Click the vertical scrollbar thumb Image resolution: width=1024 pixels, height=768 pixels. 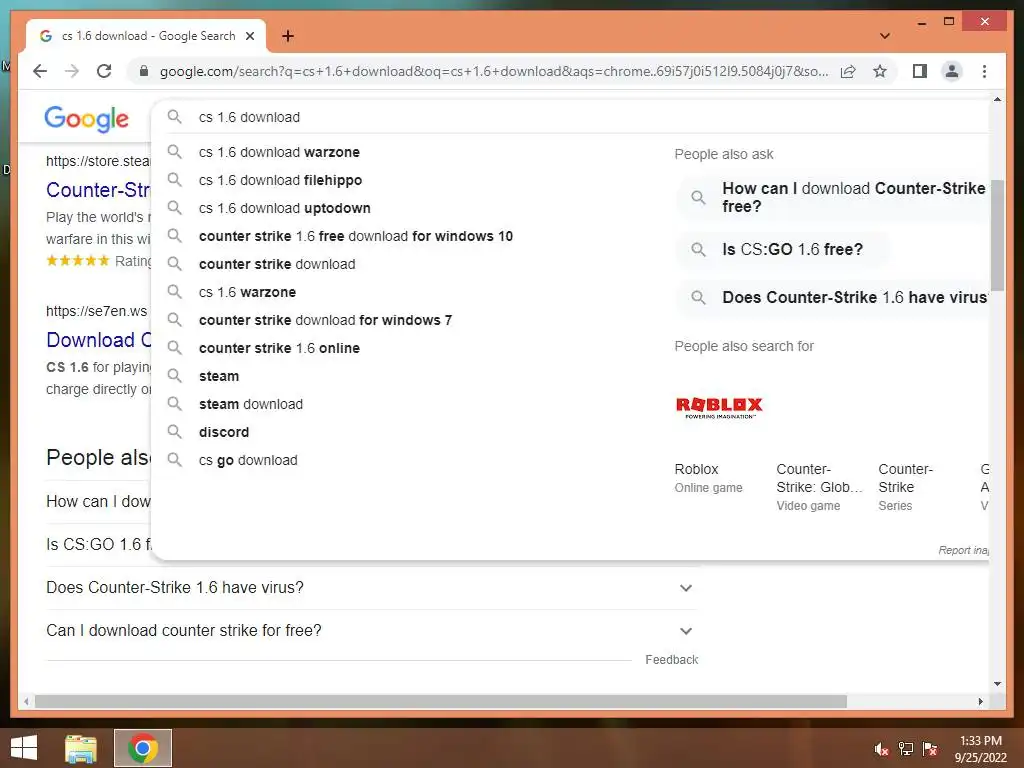coord(997,235)
